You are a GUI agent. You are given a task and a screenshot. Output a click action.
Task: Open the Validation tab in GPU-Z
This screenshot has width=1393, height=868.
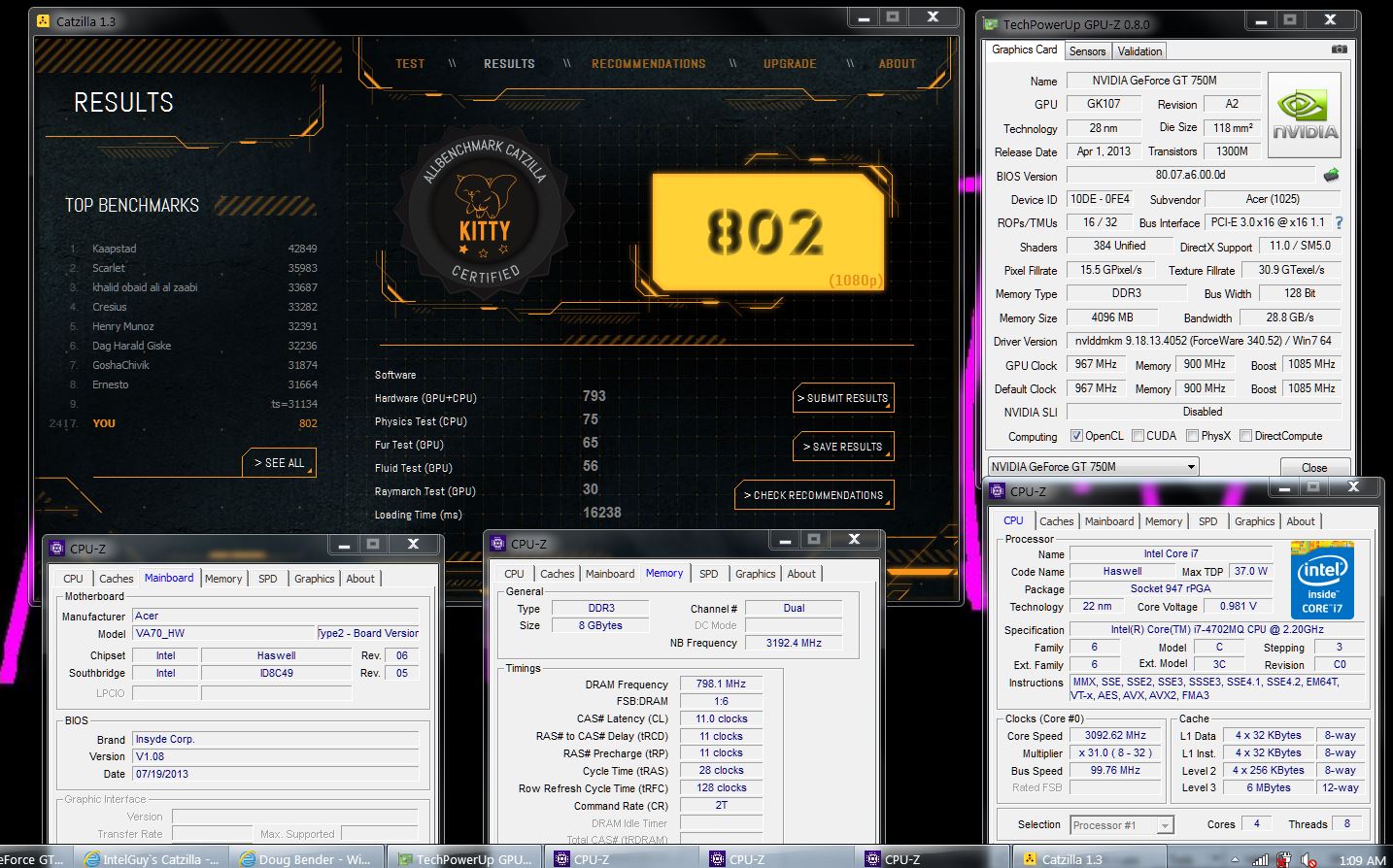point(1139,51)
